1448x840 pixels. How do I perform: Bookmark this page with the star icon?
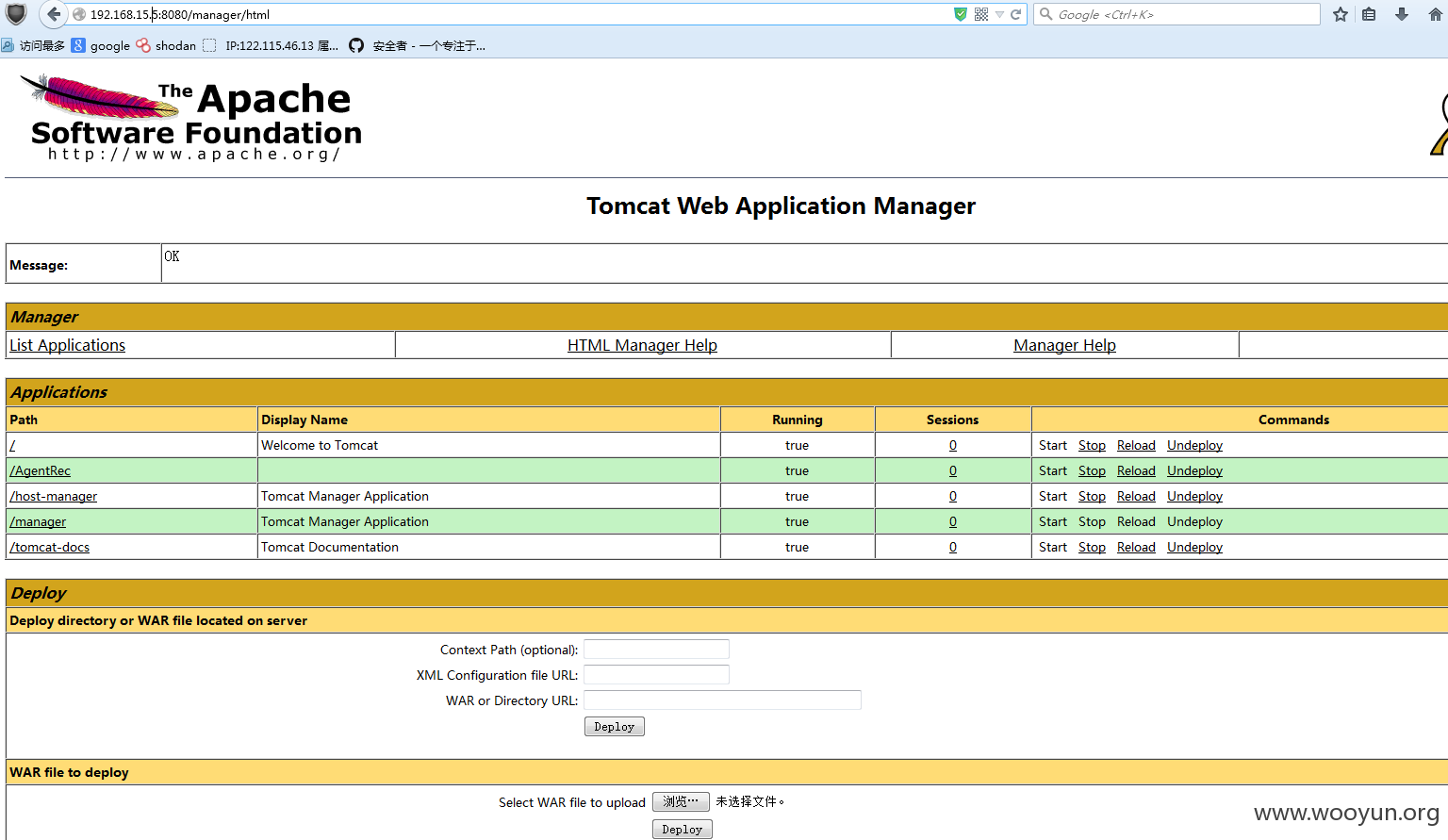[x=1341, y=14]
